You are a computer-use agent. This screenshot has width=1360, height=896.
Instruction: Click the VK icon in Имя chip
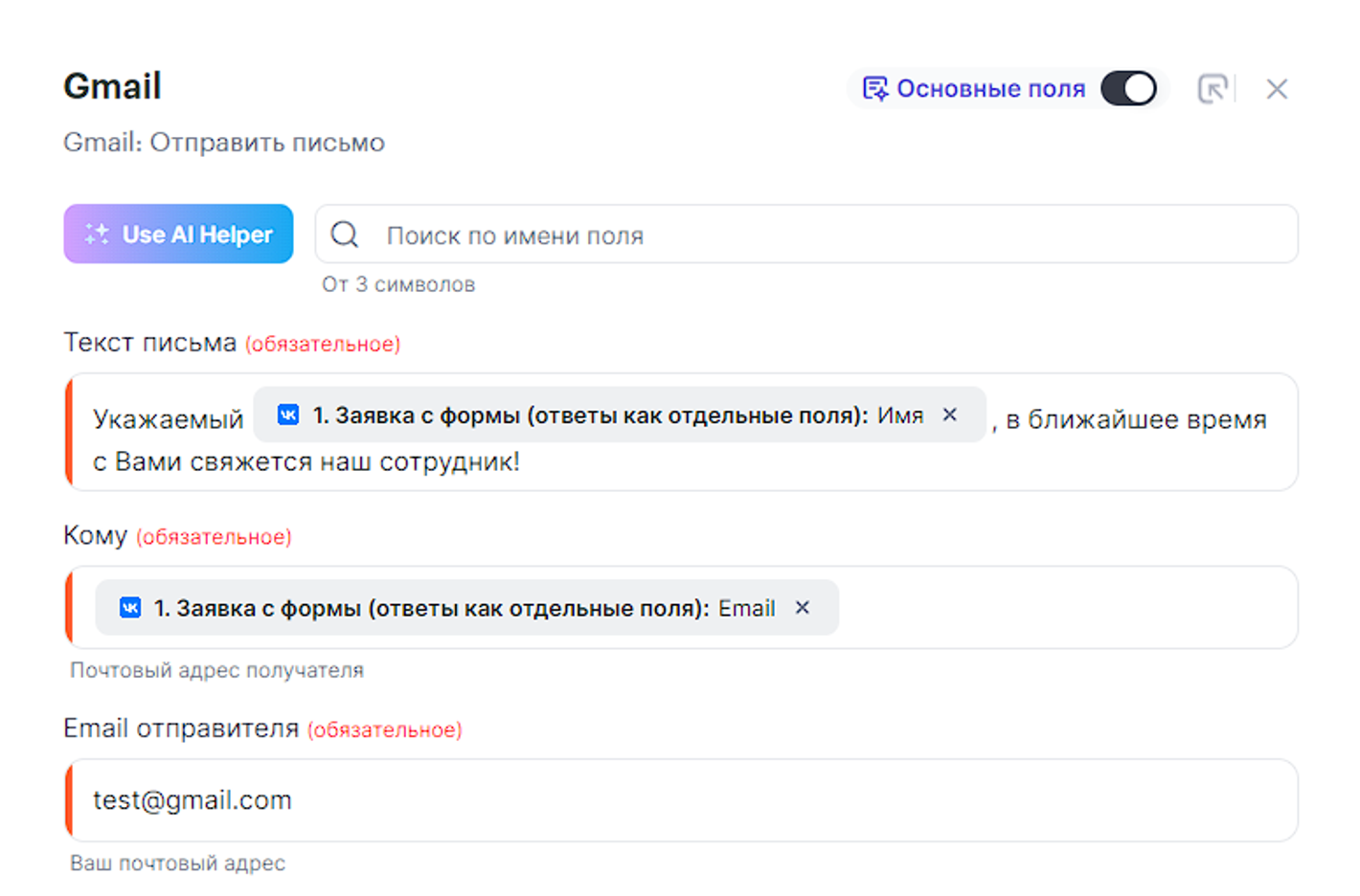pyautogui.click(x=288, y=414)
